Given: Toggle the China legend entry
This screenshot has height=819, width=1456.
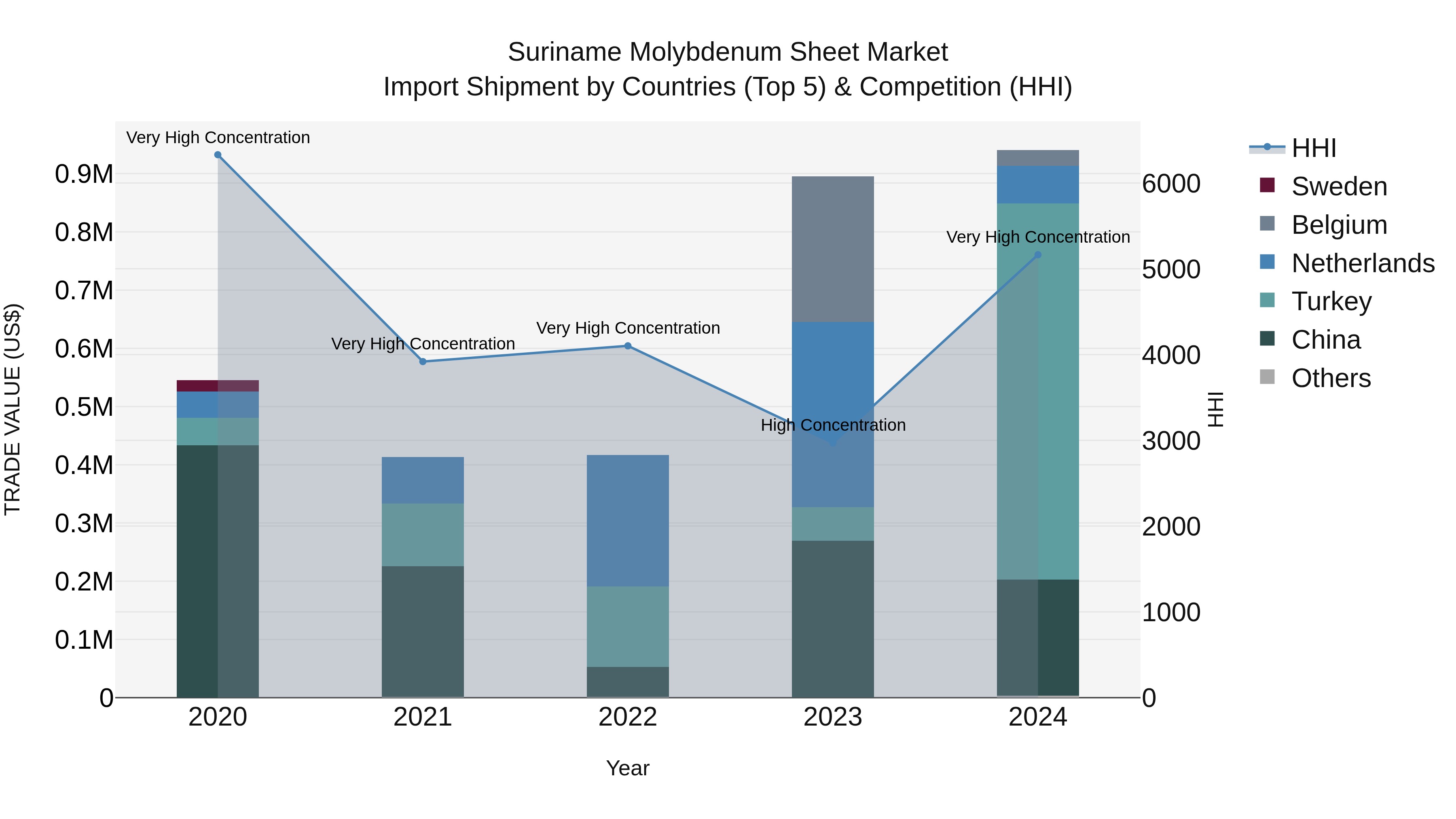Looking at the screenshot, I should pos(1310,339).
